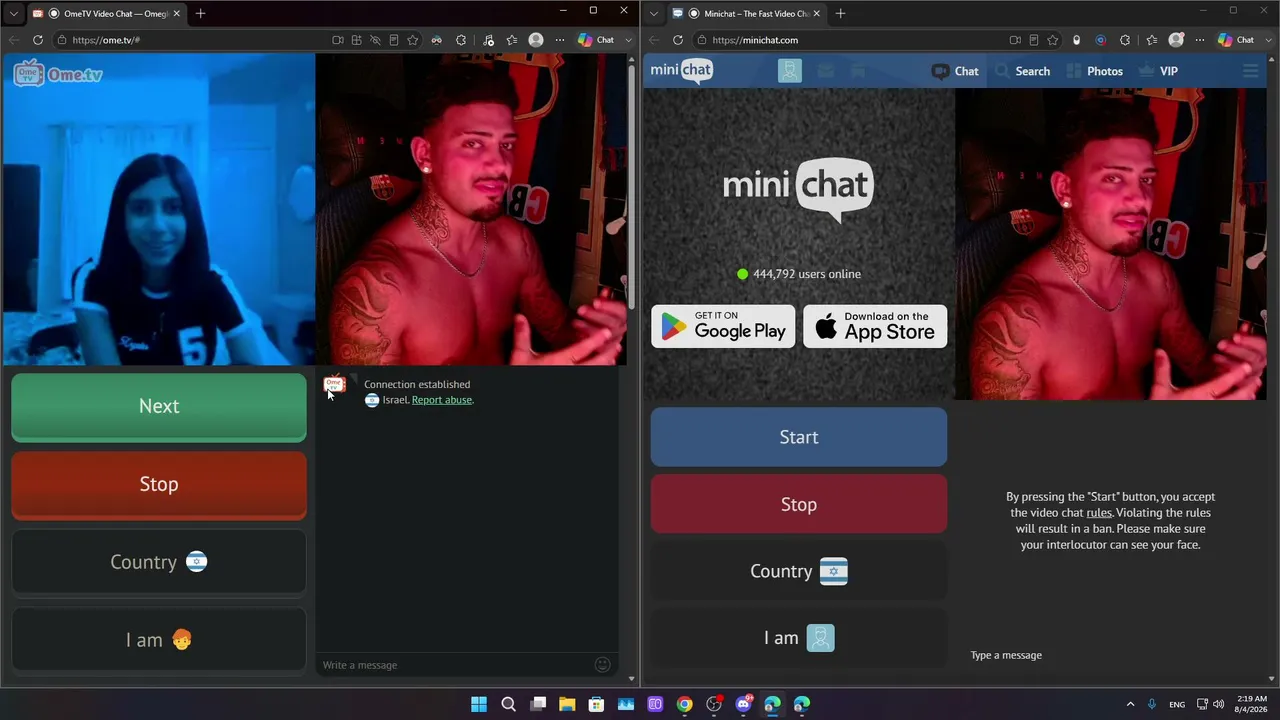This screenshot has height=720, width=1280.
Task: Open the Windows Start menu
Action: coord(479,704)
